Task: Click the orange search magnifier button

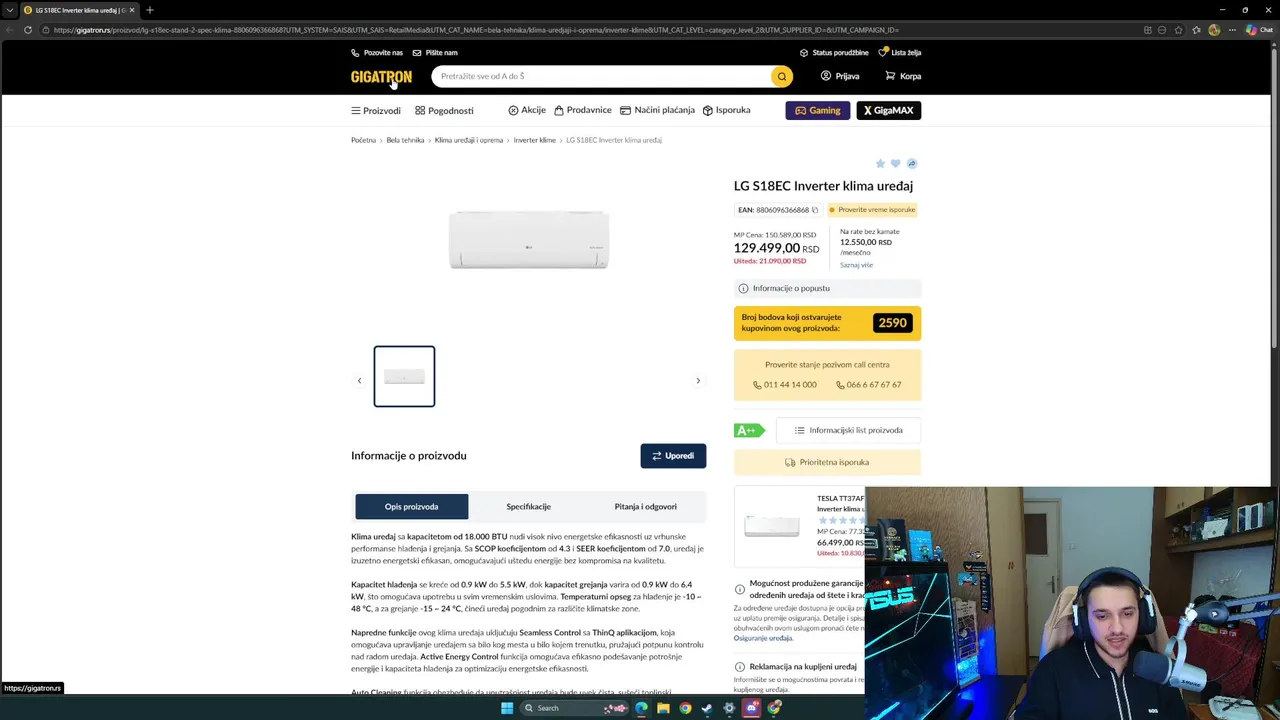Action: coord(782,76)
